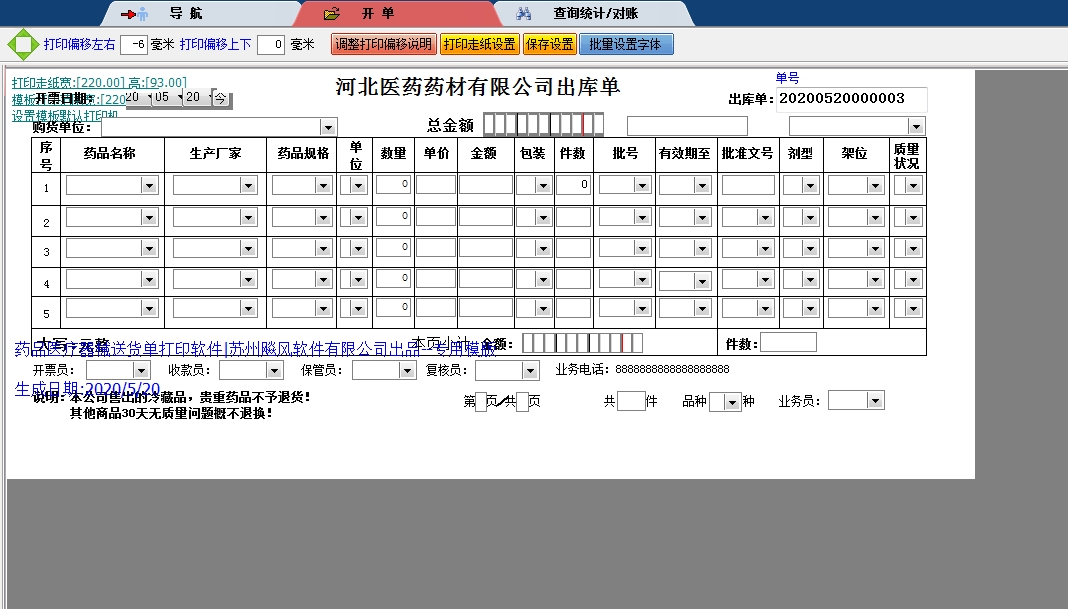Screen dimensions: 1068x609
Task: Open the 查询统计/对账 tab
Action: 593,14
